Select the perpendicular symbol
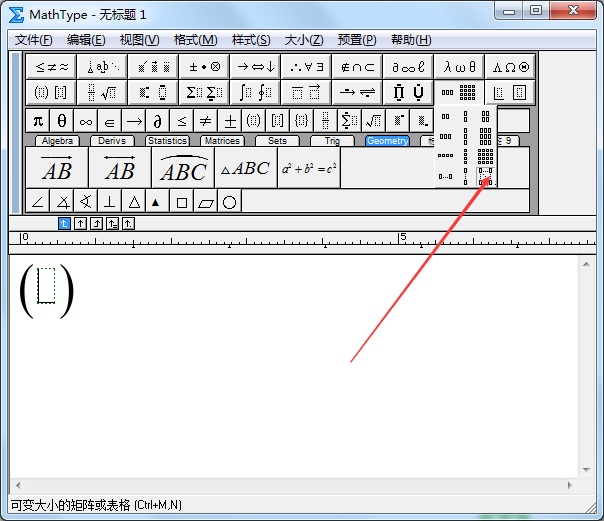This screenshot has height=521, width=604. [x=110, y=202]
